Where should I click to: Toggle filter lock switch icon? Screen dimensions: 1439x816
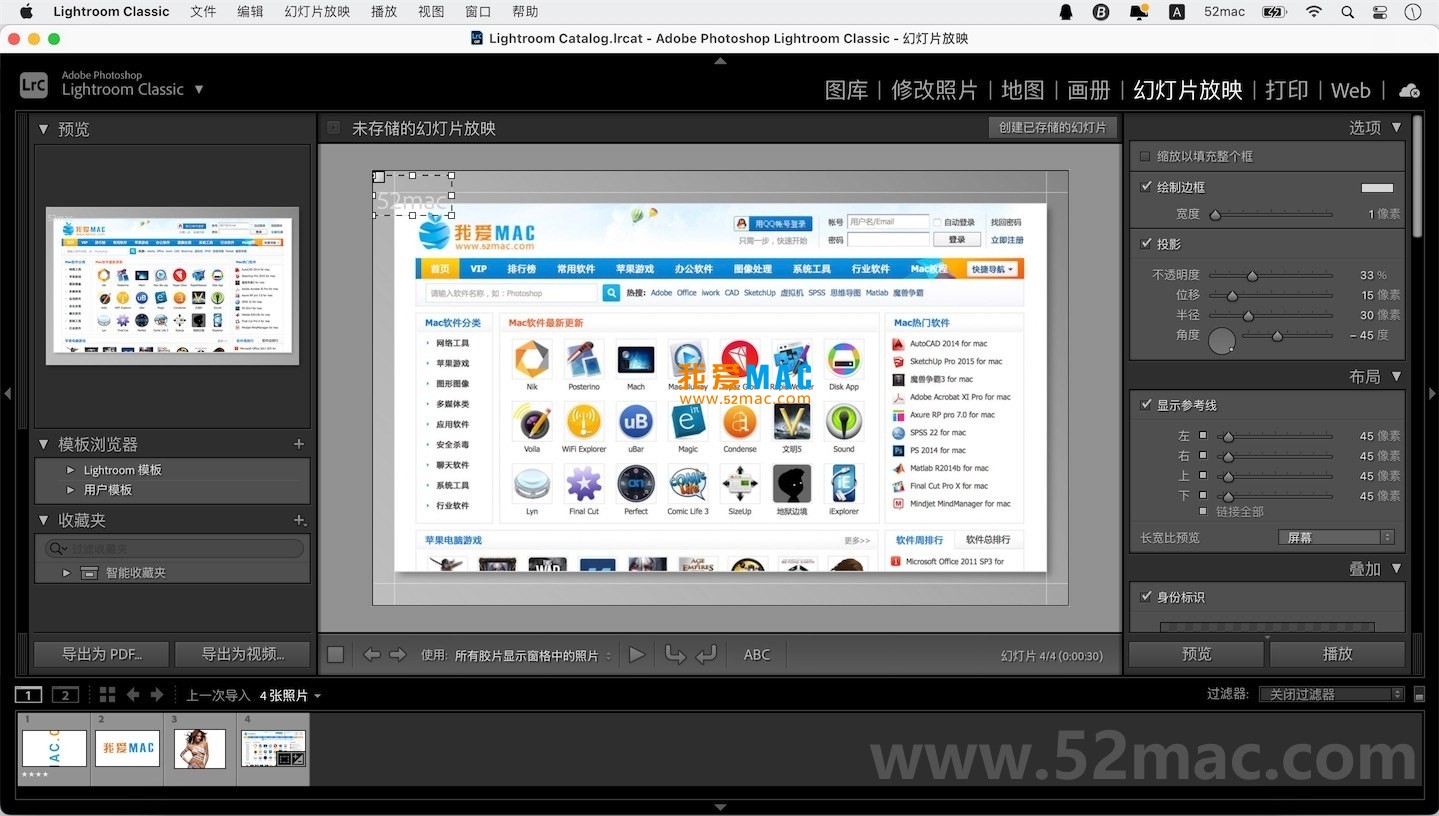coord(1419,695)
